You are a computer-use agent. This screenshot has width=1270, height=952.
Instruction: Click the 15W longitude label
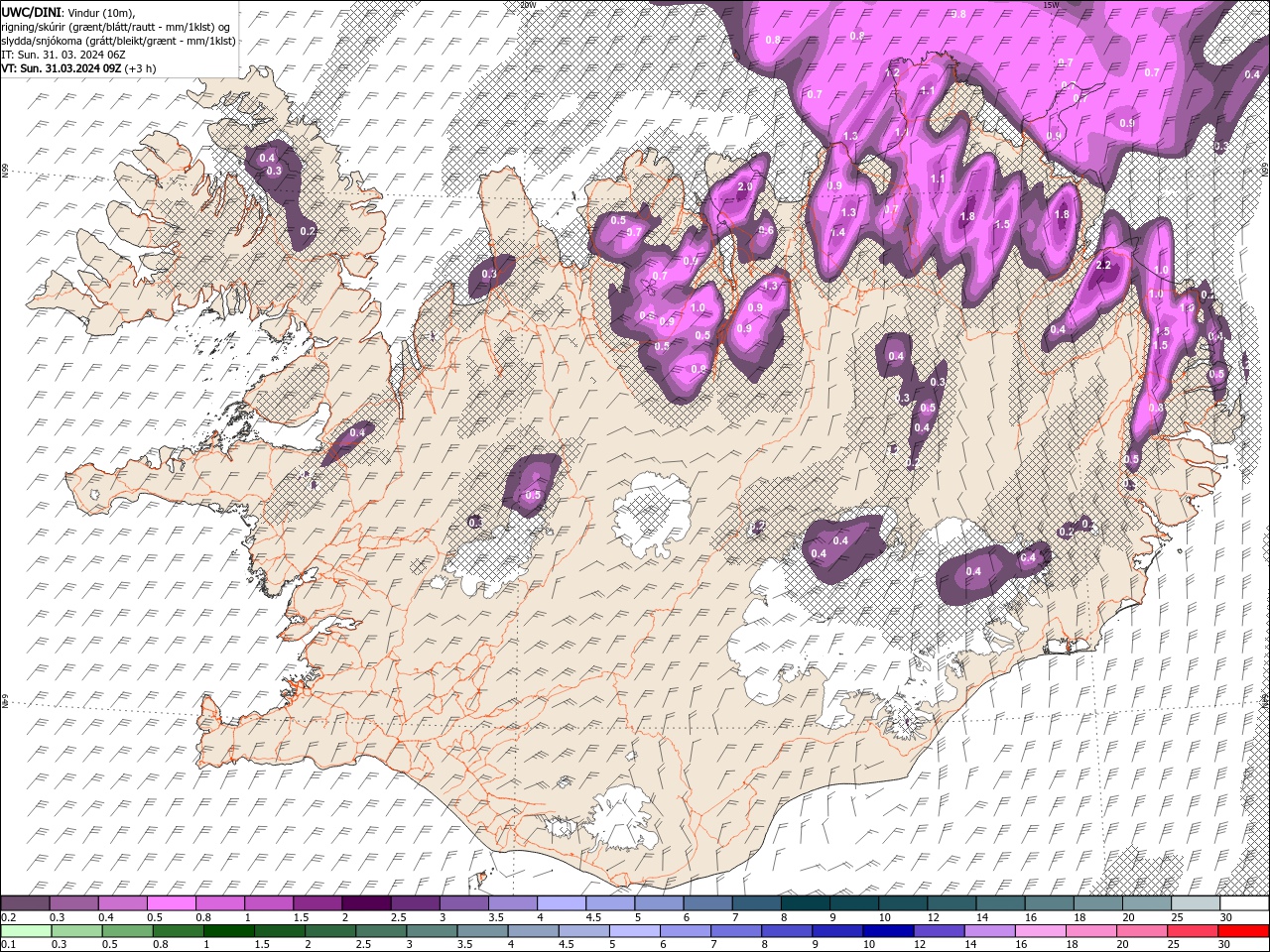point(1051,5)
